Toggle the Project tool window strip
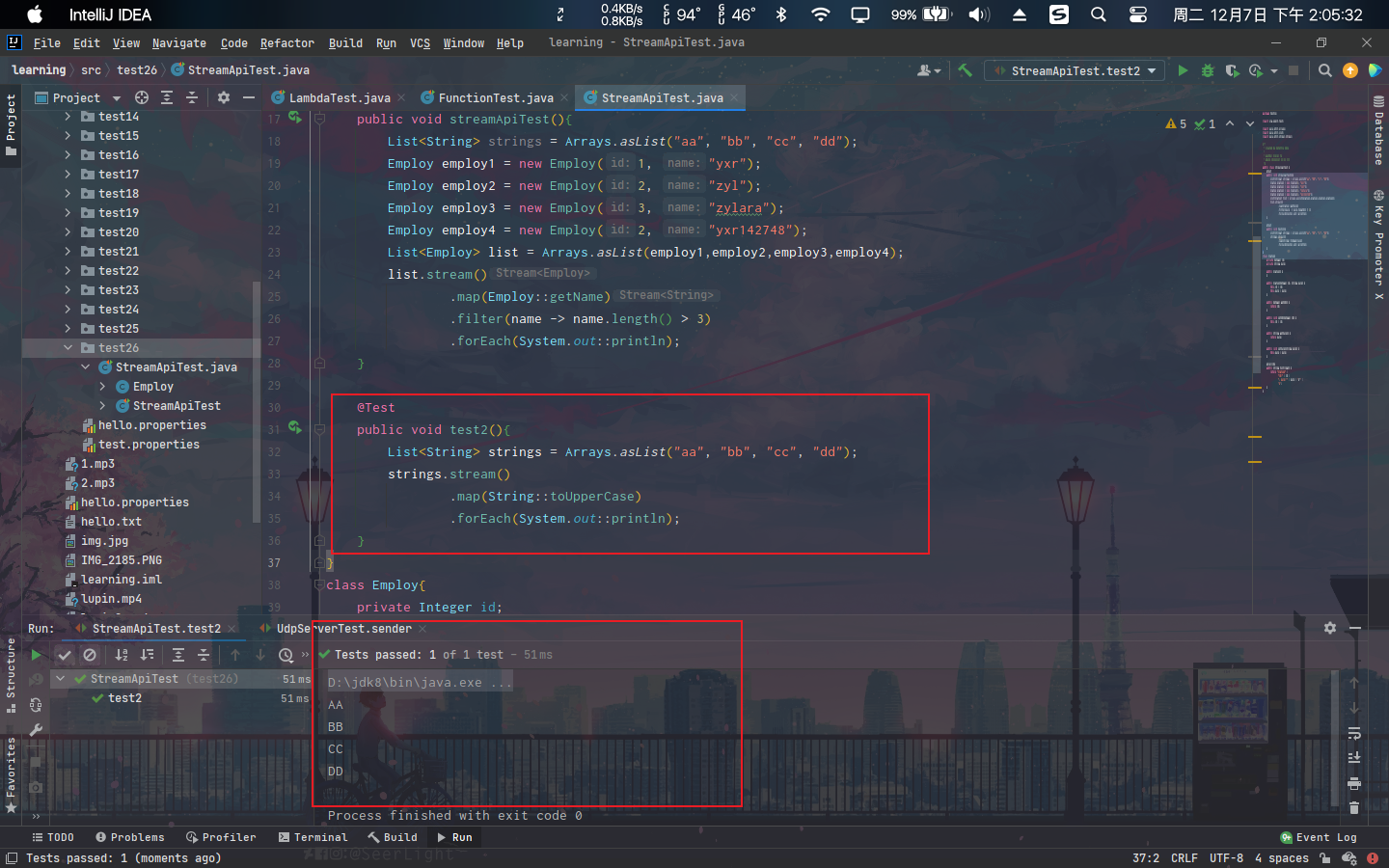This screenshot has height=868, width=1389. (11, 124)
